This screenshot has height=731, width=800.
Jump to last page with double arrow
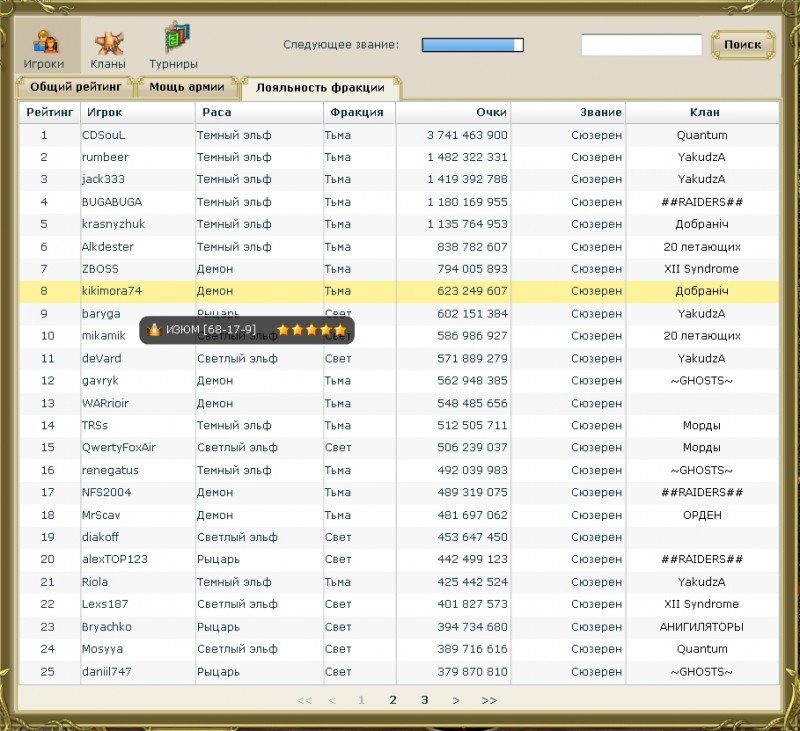(x=488, y=700)
